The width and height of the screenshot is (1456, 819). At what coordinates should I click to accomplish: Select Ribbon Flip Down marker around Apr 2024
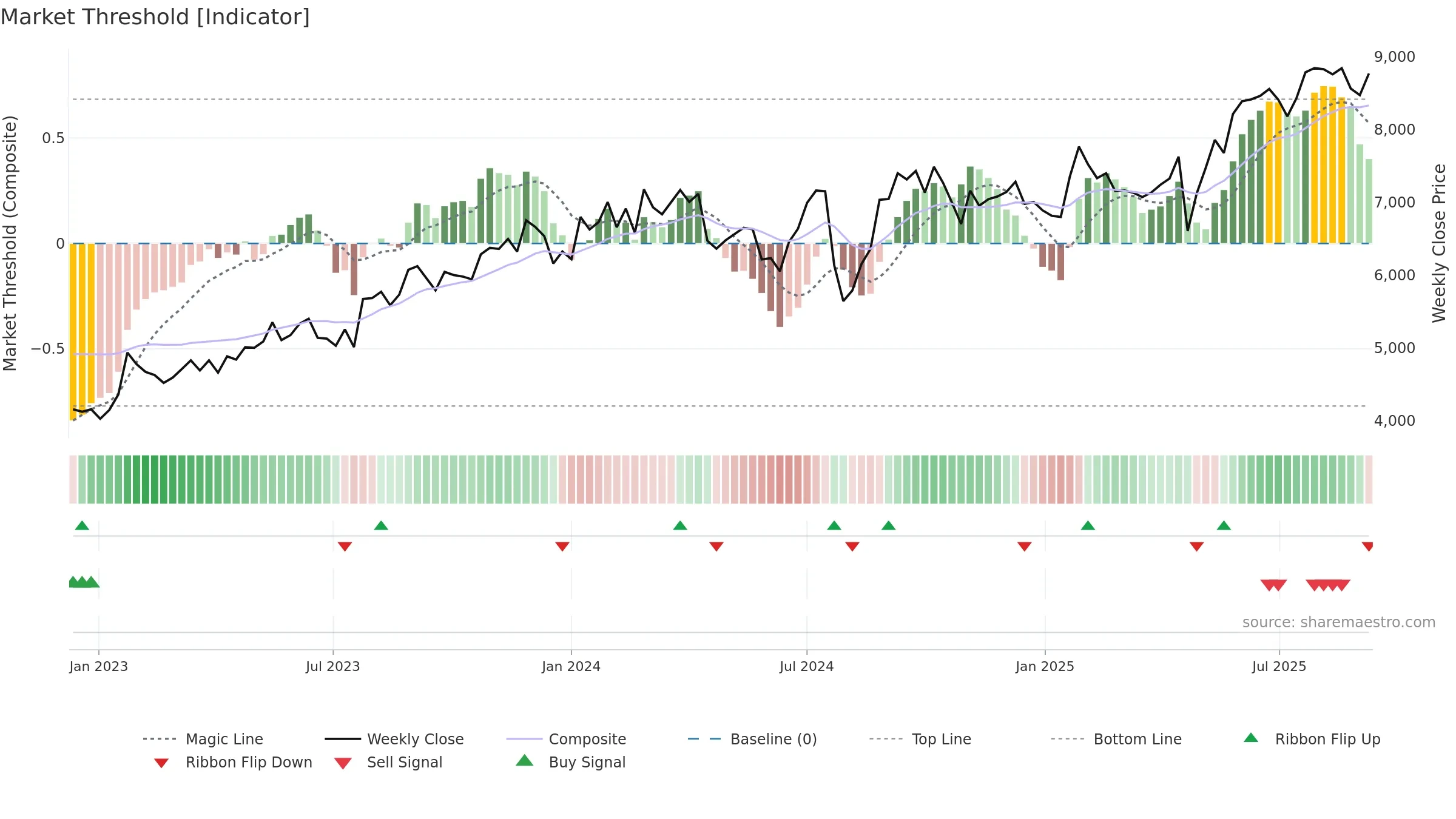(x=716, y=547)
